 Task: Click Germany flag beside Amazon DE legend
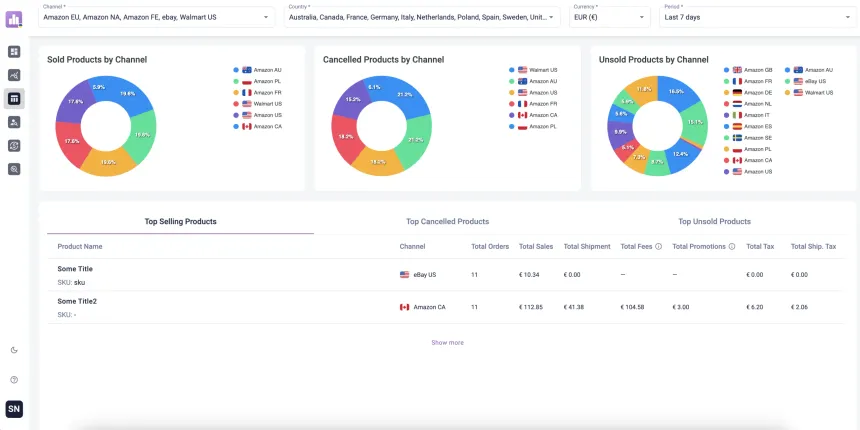coord(737,93)
